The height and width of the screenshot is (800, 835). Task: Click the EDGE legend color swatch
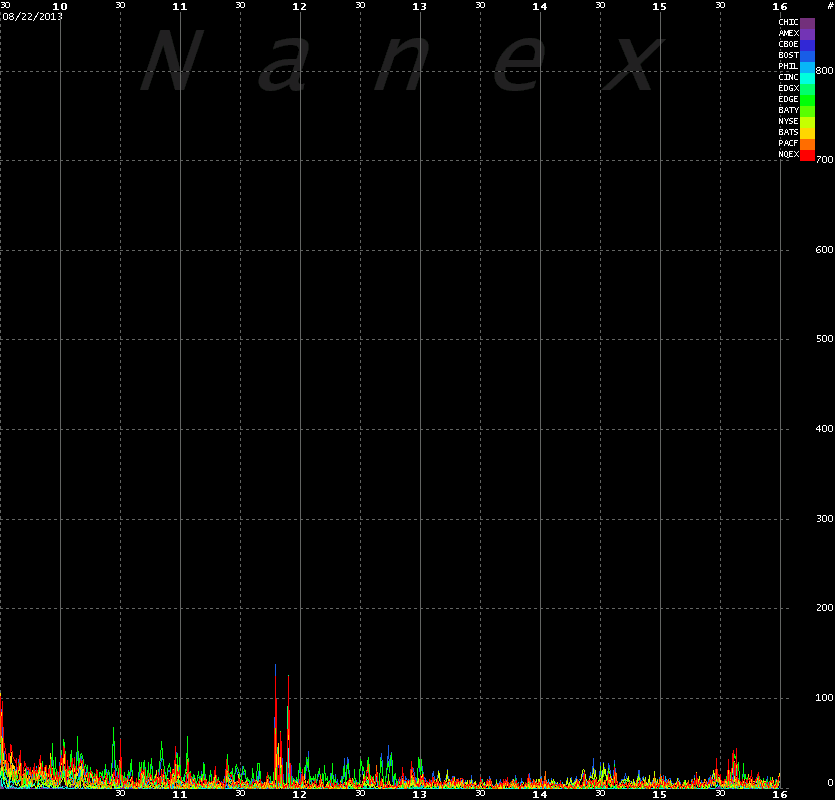point(807,100)
